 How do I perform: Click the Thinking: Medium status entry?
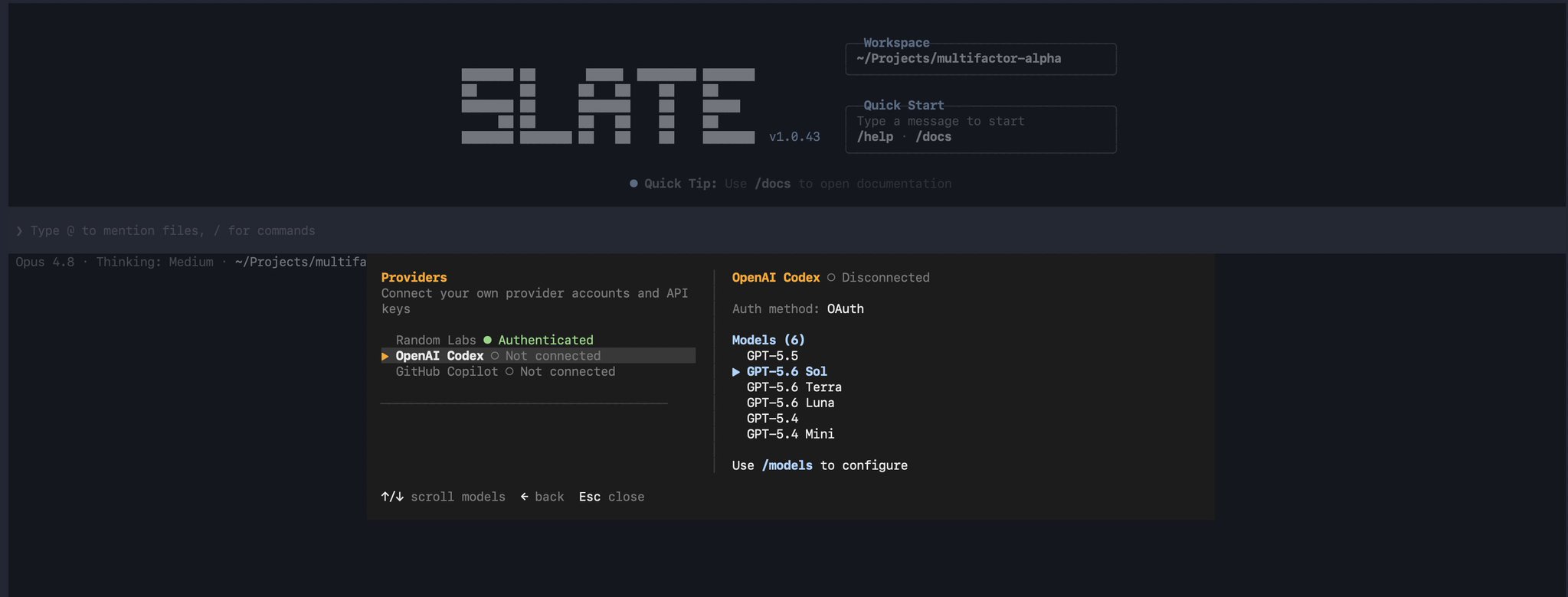click(155, 262)
